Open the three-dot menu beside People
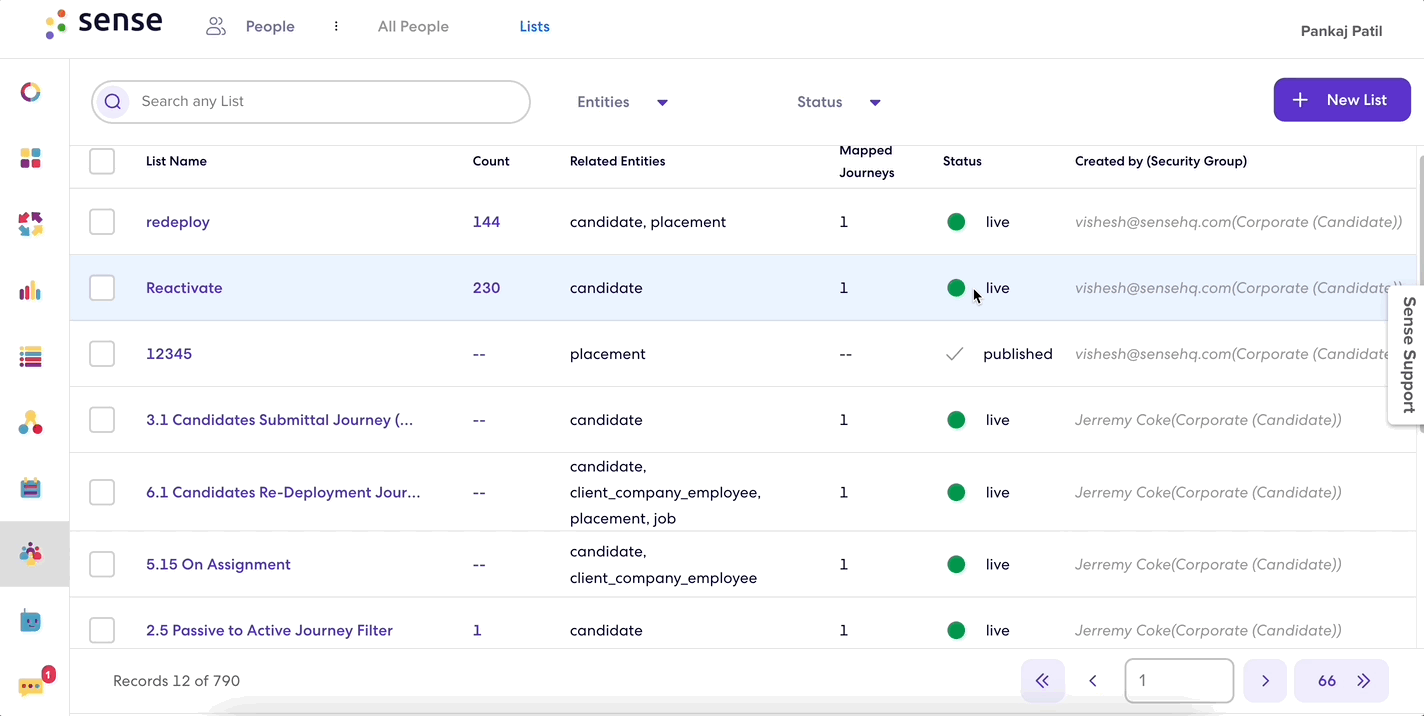The width and height of the screenshot is (1424, 716). tap(336, 27)
